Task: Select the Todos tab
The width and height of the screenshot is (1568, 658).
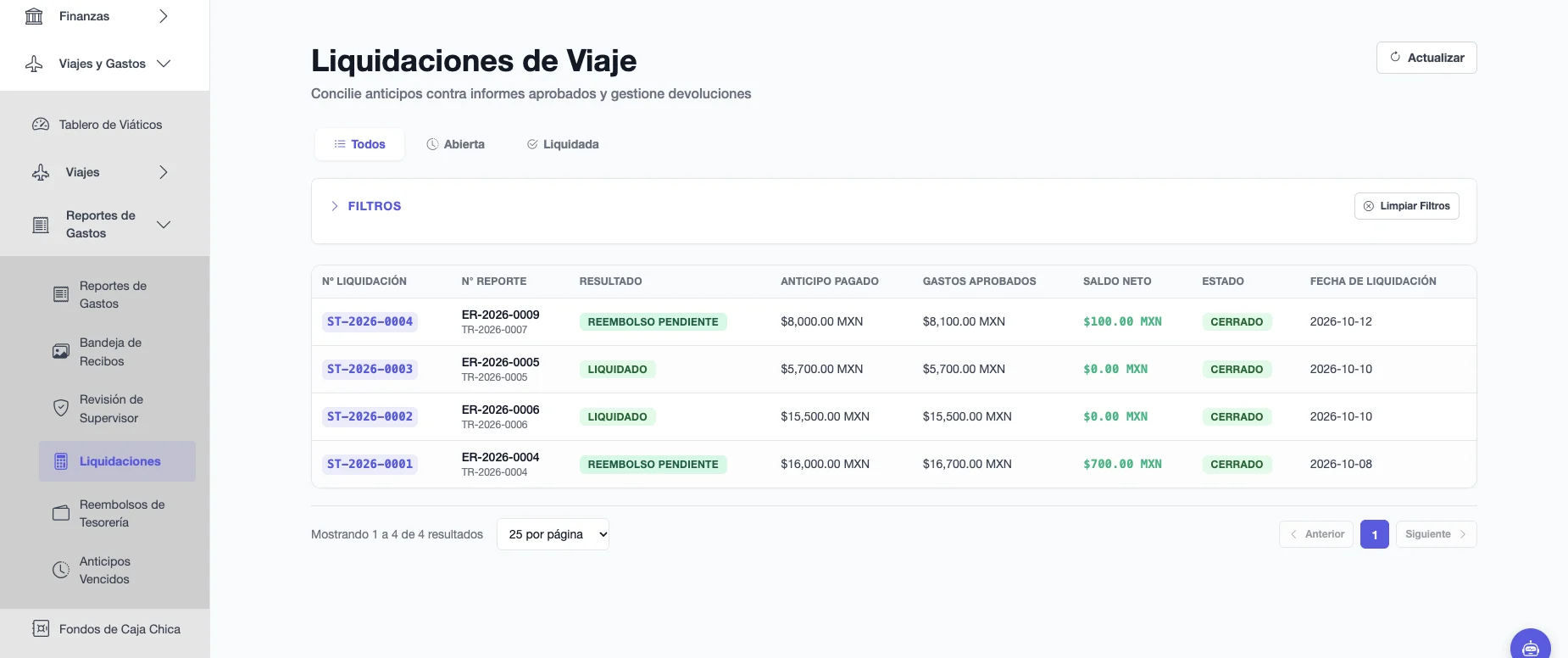Action: pos(359,144)
